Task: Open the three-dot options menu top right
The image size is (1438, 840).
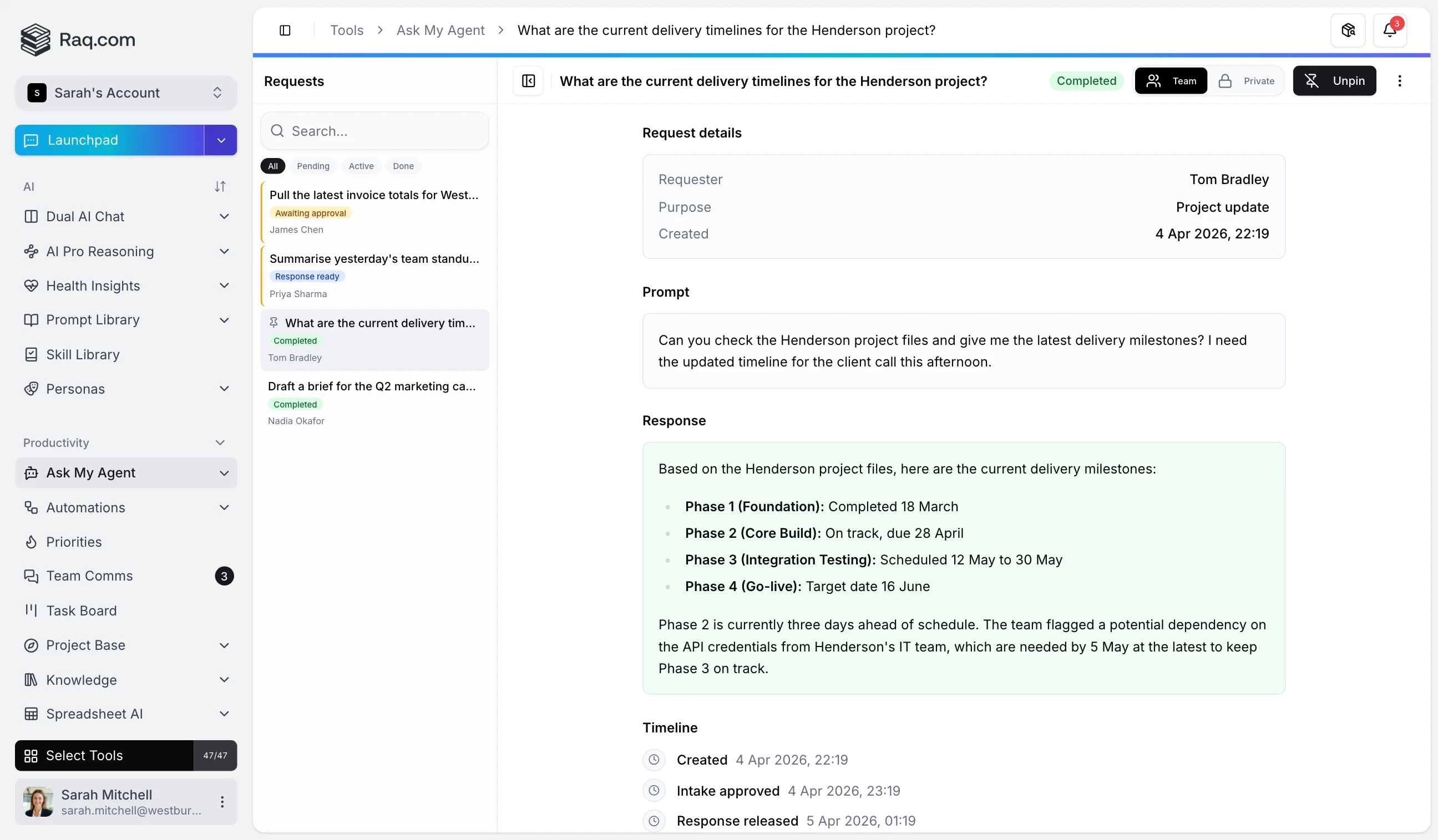Action: [1400, 80]
